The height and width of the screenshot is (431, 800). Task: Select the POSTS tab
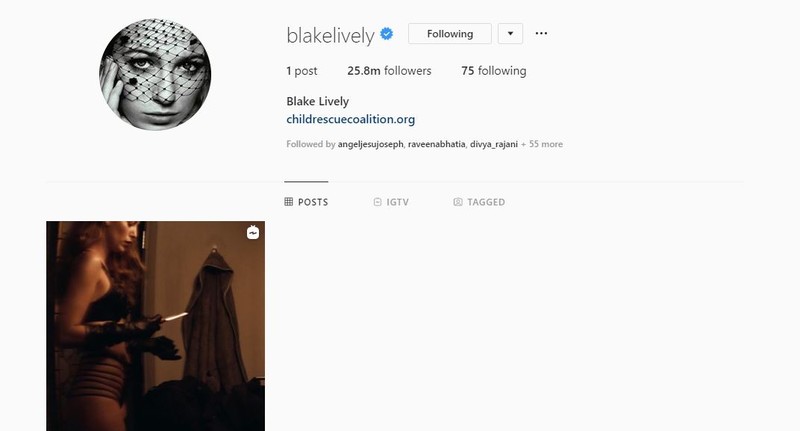pos(306,202)
